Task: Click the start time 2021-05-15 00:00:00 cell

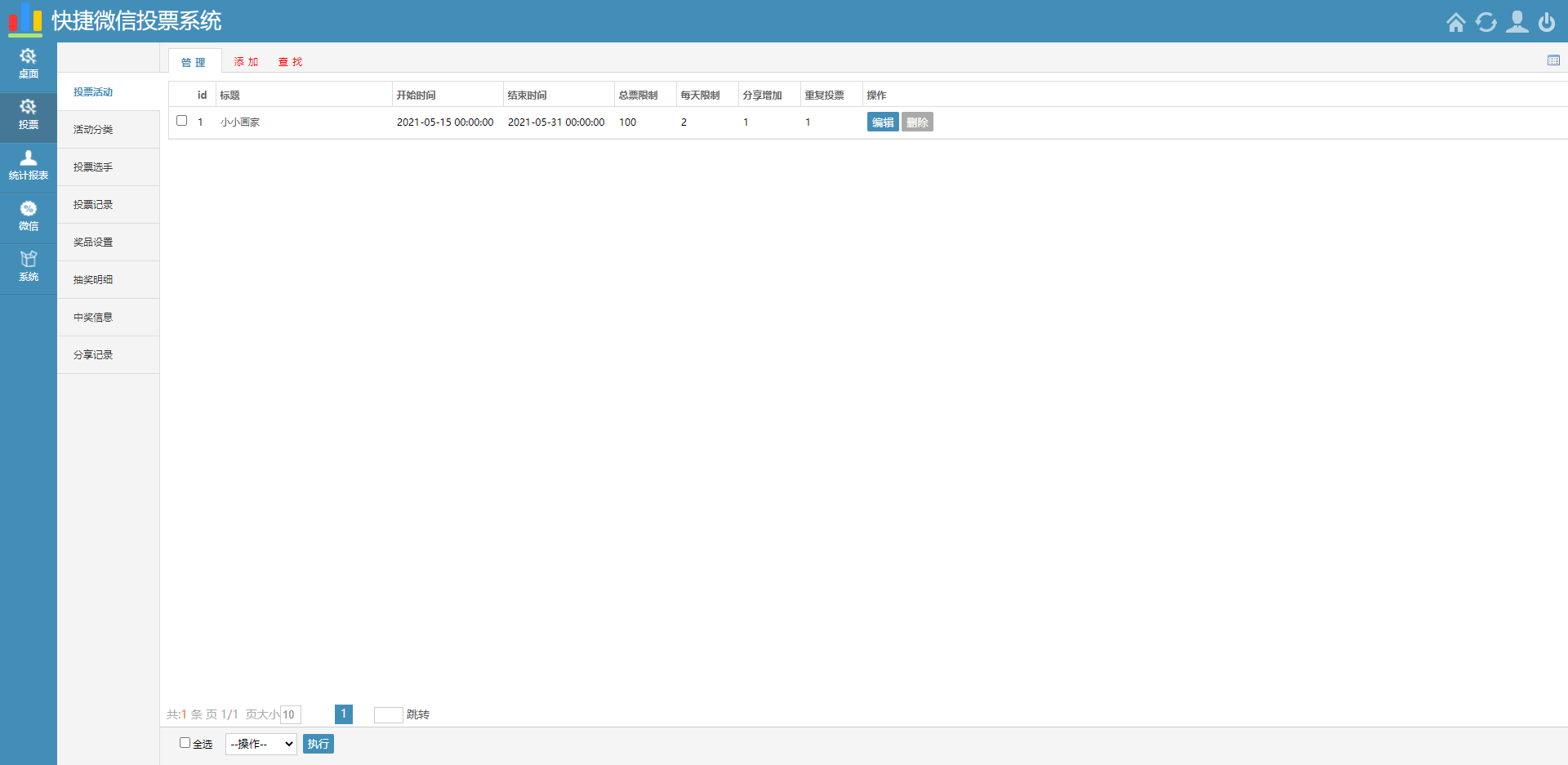Action: tap(445, 122)
